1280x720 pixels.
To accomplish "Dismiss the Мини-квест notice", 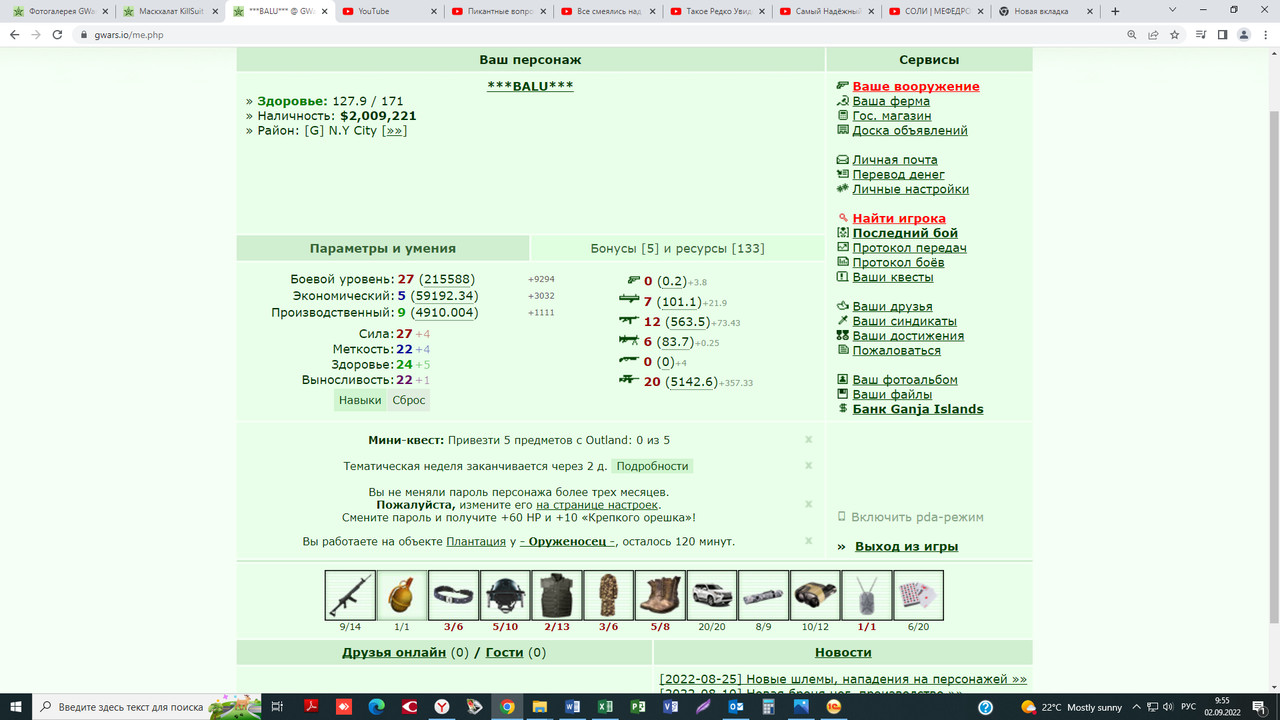I will pyautogui.click(x=809, y=440).
